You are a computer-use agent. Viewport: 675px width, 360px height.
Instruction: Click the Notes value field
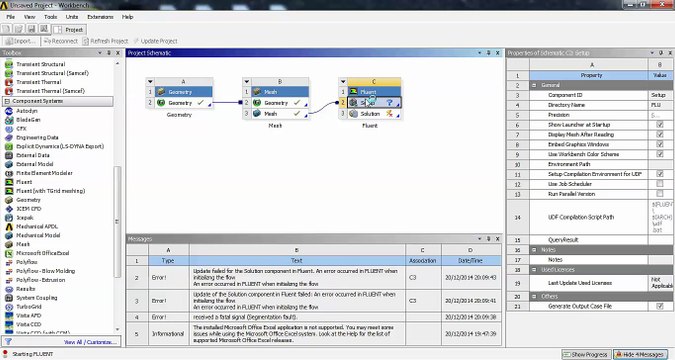click(660, 260)
